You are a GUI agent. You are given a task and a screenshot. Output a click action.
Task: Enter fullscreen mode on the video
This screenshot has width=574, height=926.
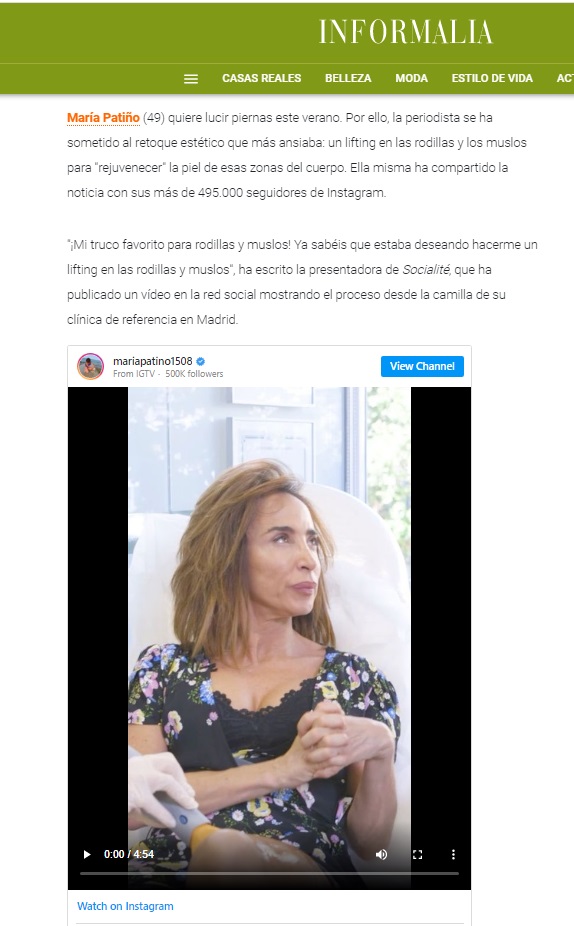pos(418,854)
